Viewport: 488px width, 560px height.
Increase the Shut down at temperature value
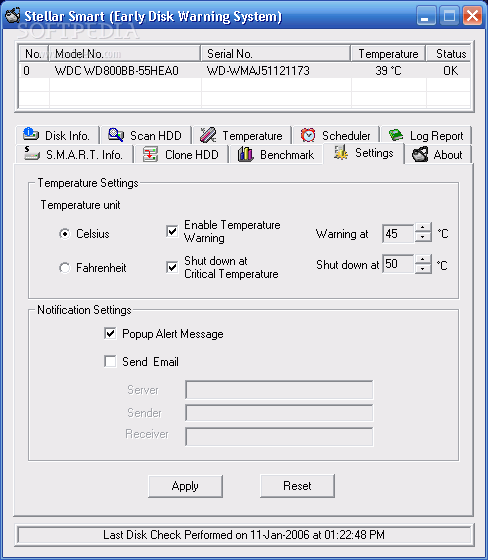click(423, 259)
